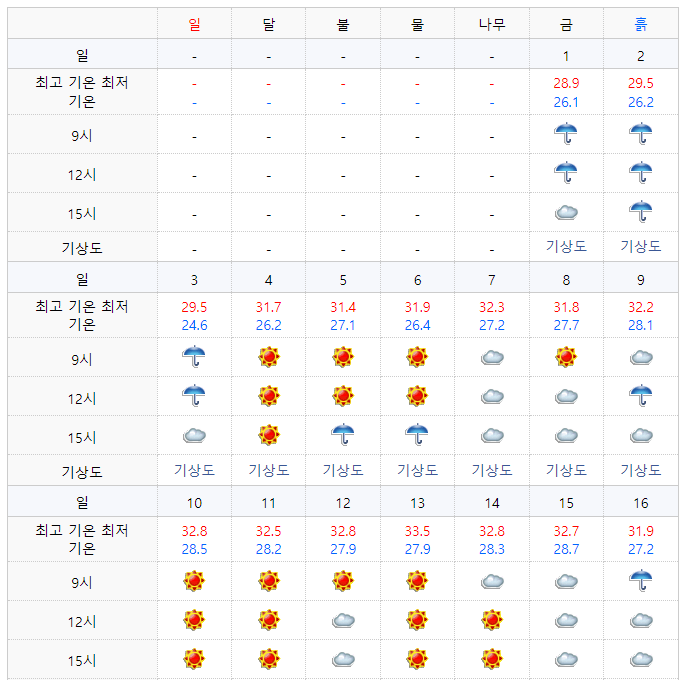The height and width of the screenshot is (680, 685).
Task: Select low temperature 28.7 for day 15
Action: click(x=566, y=549)
